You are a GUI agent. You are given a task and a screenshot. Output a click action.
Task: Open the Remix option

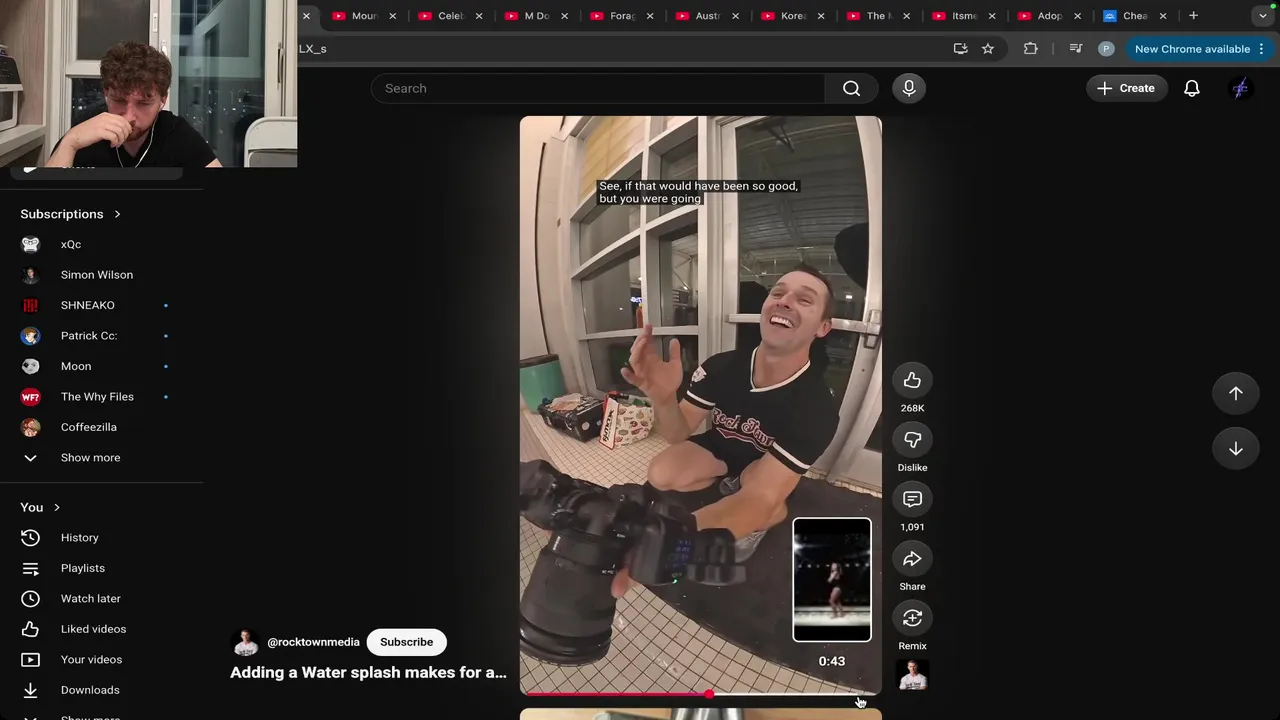pyautogui.click(x=912, y=618)
